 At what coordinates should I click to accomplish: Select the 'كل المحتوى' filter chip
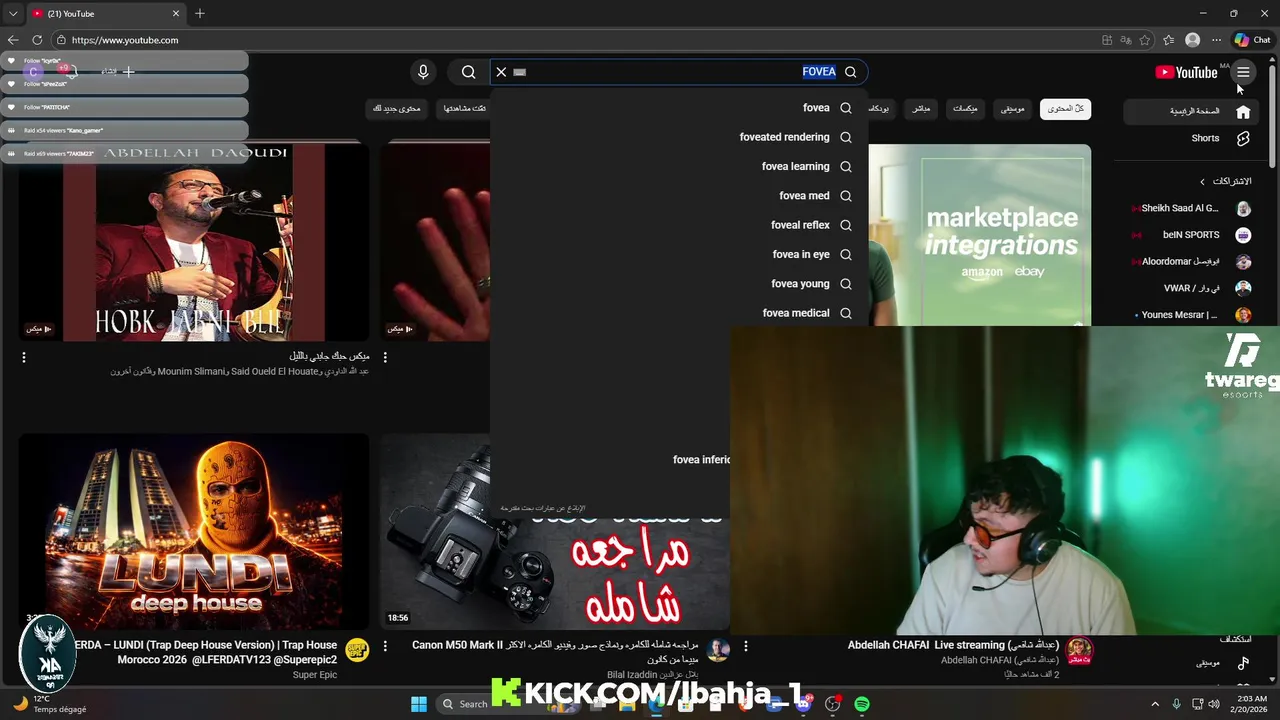1065,108
